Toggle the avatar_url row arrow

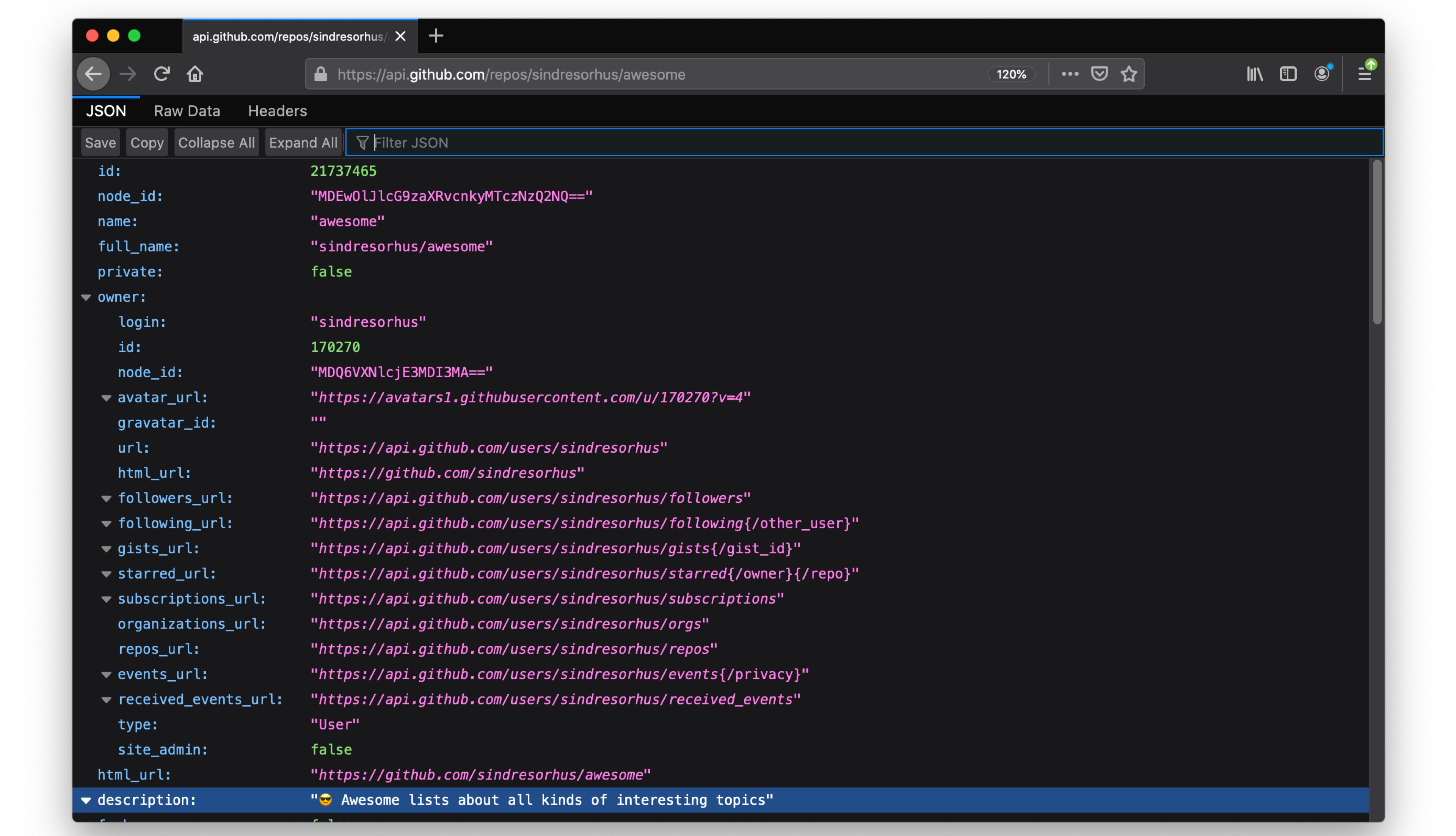point(106,397)
